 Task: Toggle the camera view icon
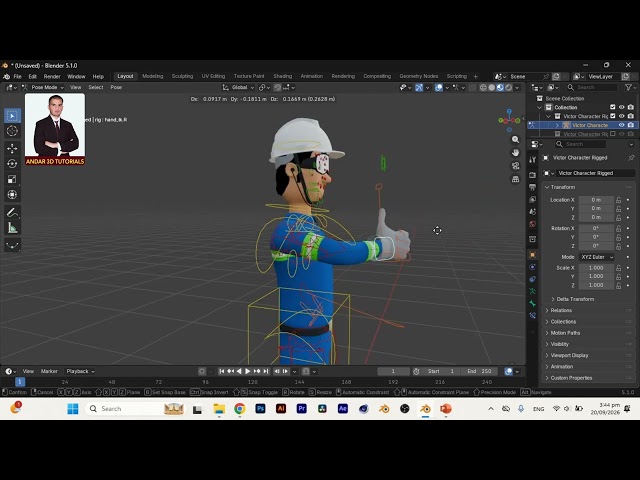click(x=516, y=166)
